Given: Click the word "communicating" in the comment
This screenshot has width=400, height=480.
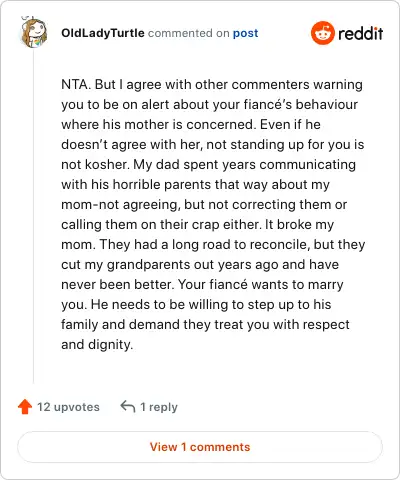Looking at the screenshot, I should pos(308,165).
